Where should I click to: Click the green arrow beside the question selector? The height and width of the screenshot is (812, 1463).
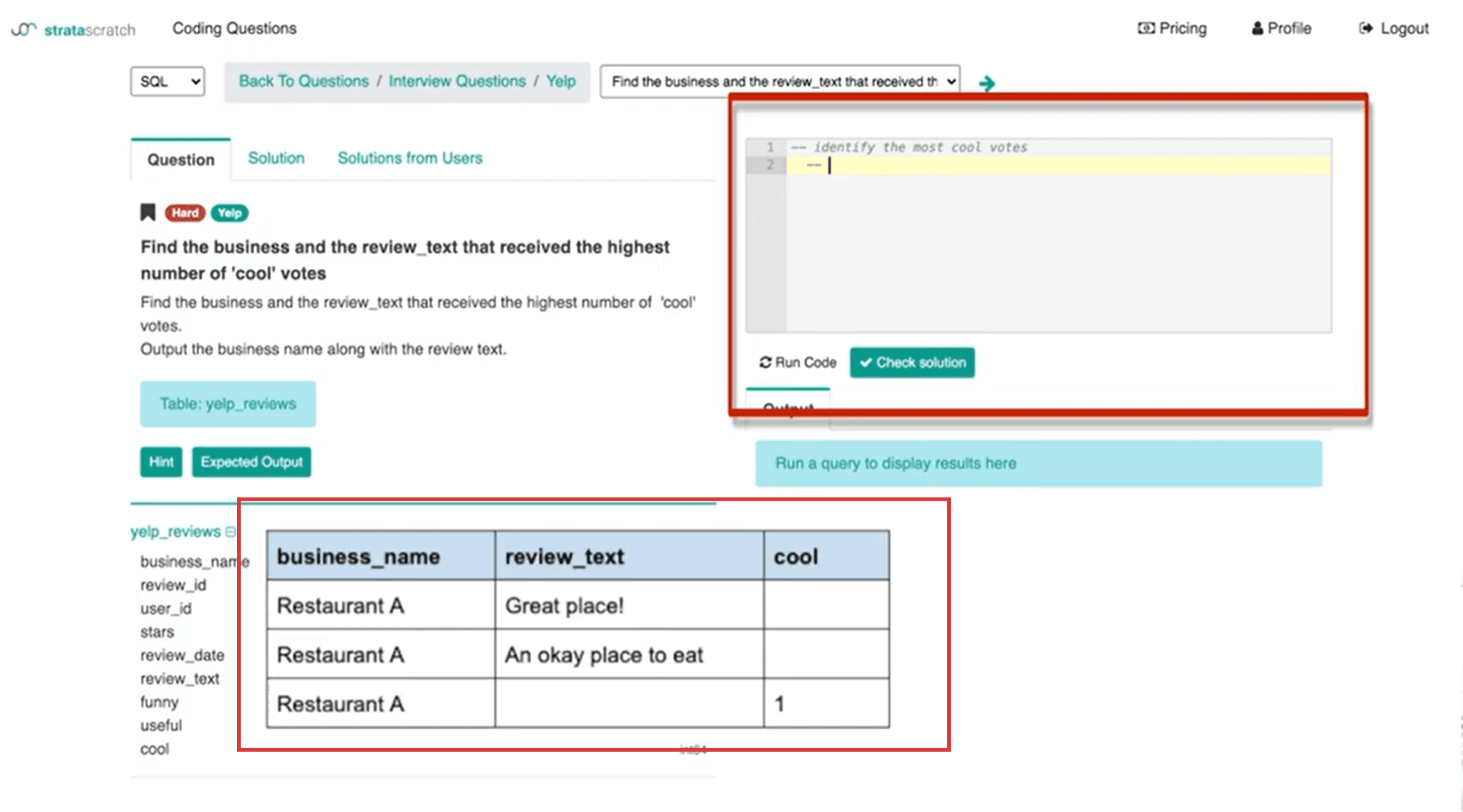(987, 84)
